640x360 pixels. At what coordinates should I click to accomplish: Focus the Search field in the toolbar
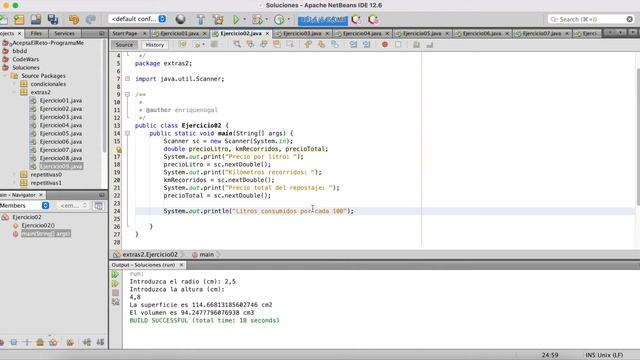tap(591, 19)
